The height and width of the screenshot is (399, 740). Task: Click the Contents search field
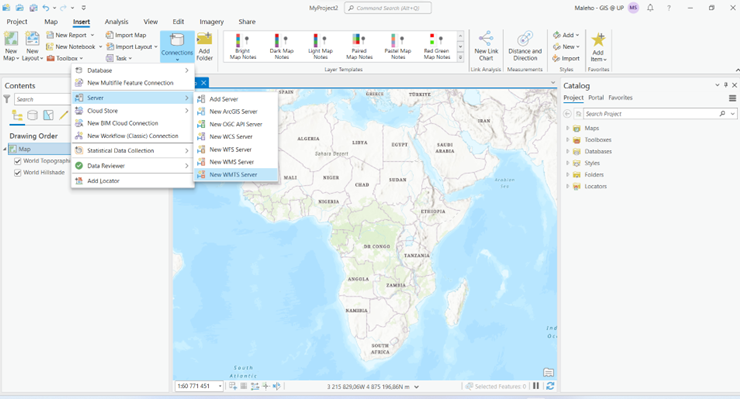coord(42,99)
